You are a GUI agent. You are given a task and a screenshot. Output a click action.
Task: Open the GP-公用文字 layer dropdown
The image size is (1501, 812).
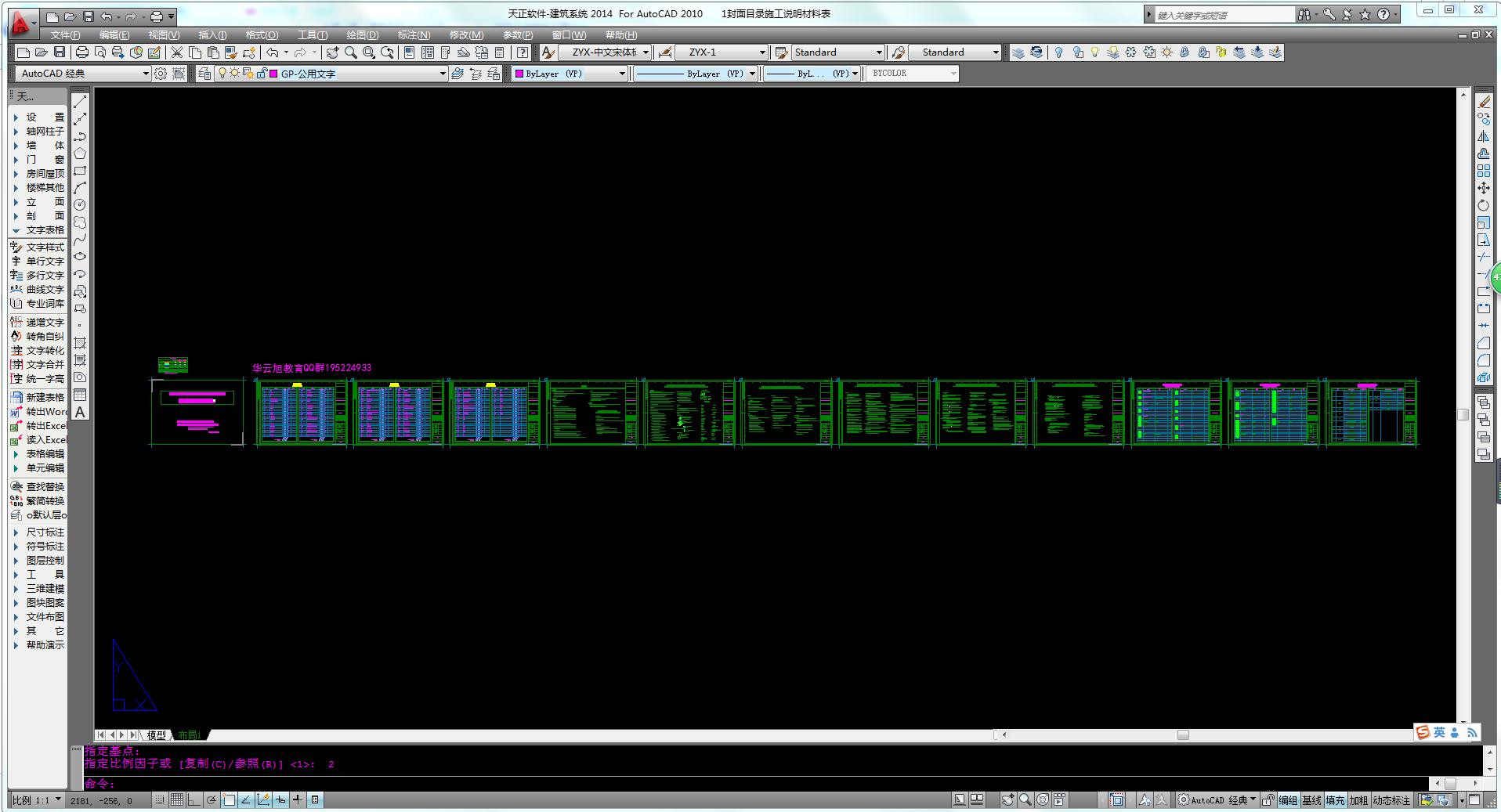(442, 74)
